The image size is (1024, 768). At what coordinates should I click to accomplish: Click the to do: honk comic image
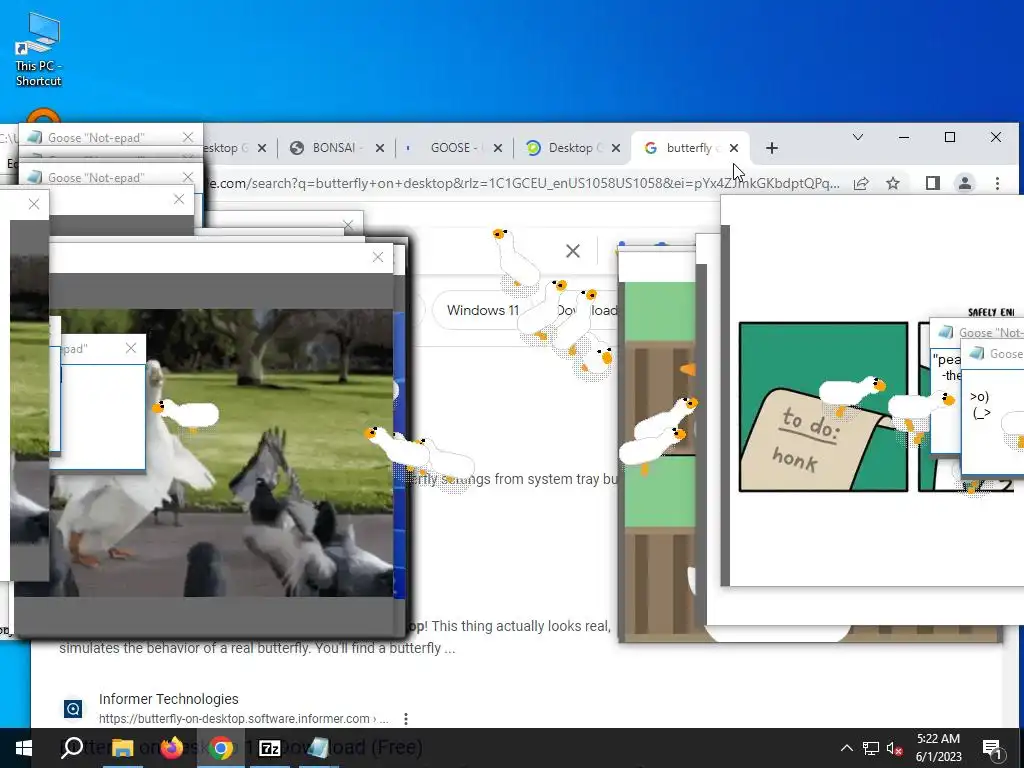[824, 407]
